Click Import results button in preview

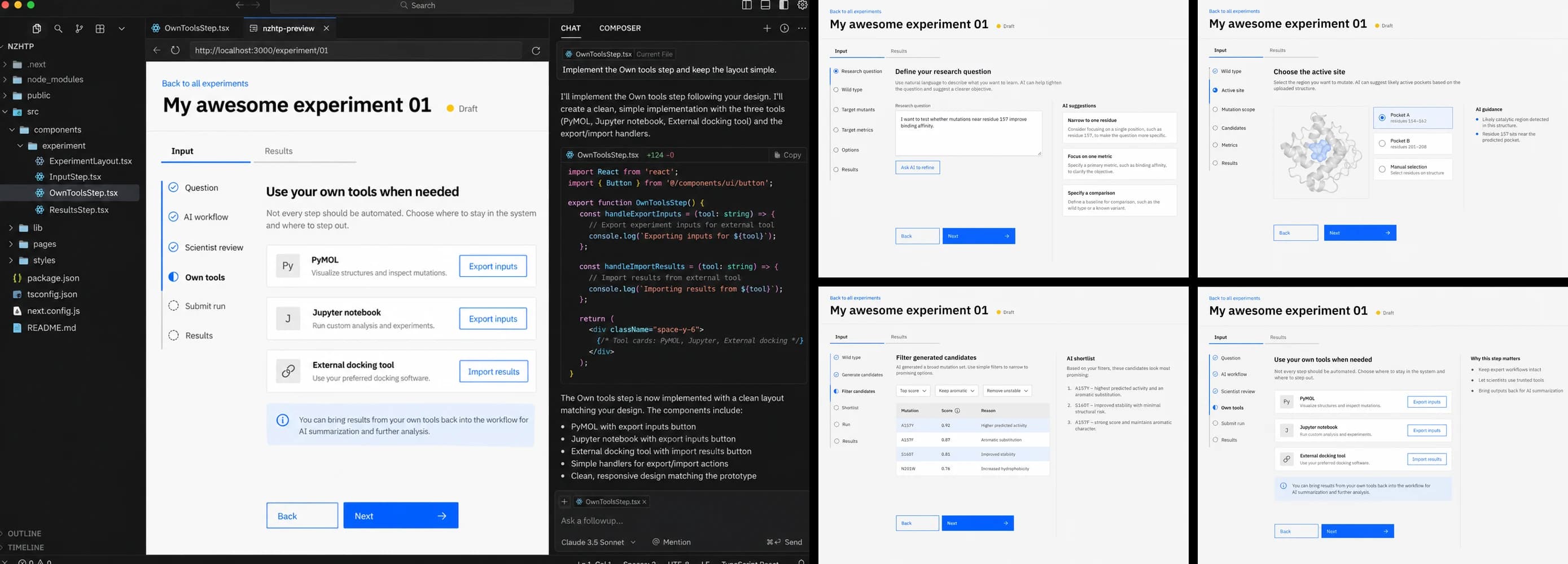[x=494, y=371]
